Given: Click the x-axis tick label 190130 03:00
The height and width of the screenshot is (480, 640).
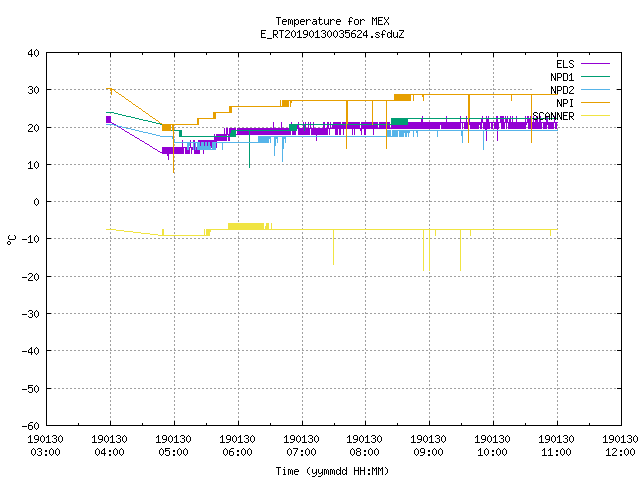Looking at the screenshot, I should pyautogui.click(x=45, y=446).
